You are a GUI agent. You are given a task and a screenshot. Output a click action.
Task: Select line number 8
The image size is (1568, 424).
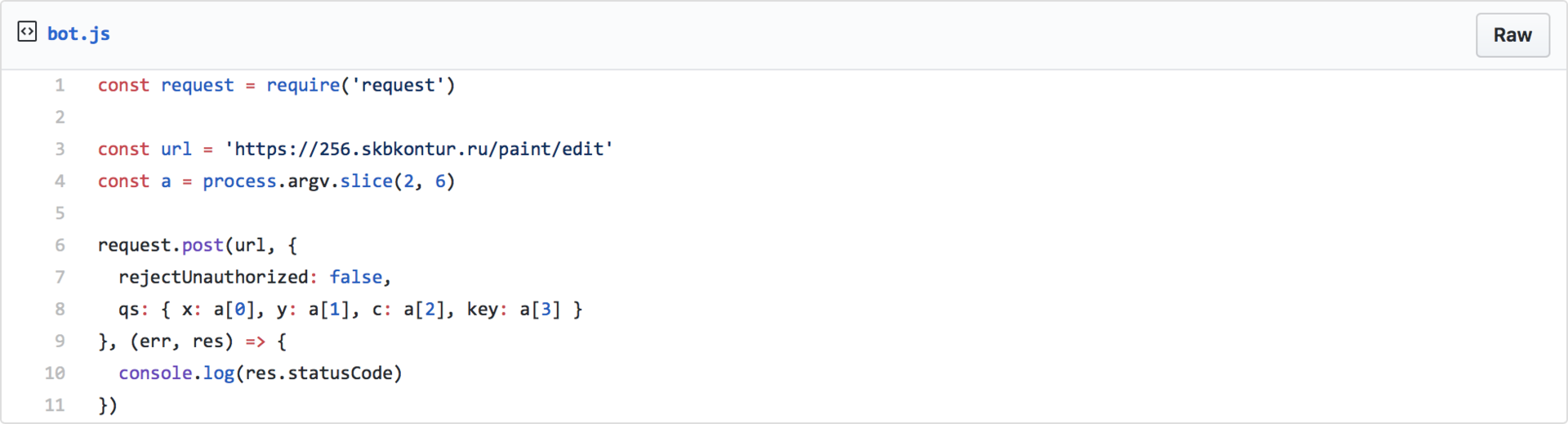(x=60, y=309)
